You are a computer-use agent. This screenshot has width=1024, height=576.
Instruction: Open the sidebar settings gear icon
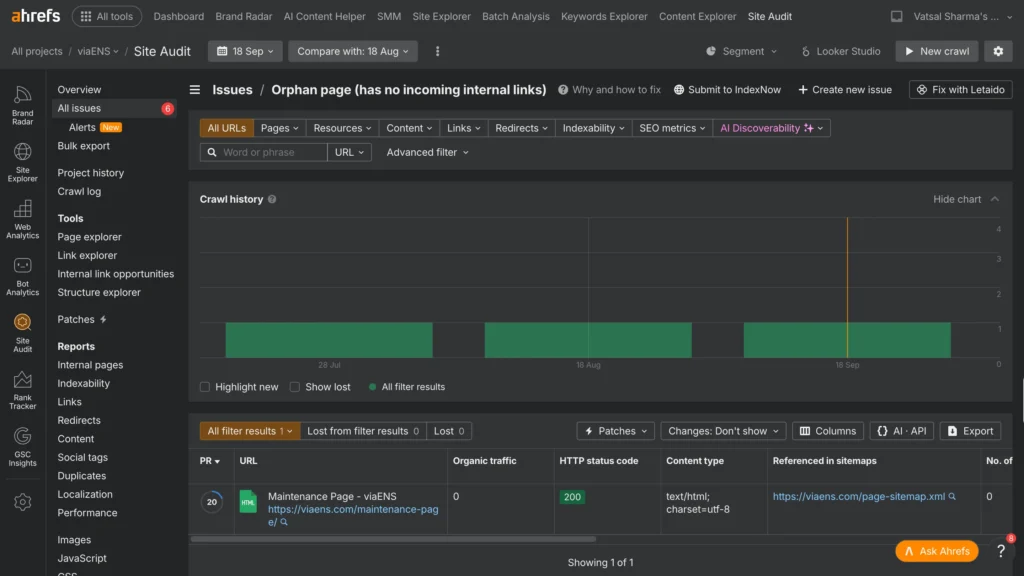[22, 502]
